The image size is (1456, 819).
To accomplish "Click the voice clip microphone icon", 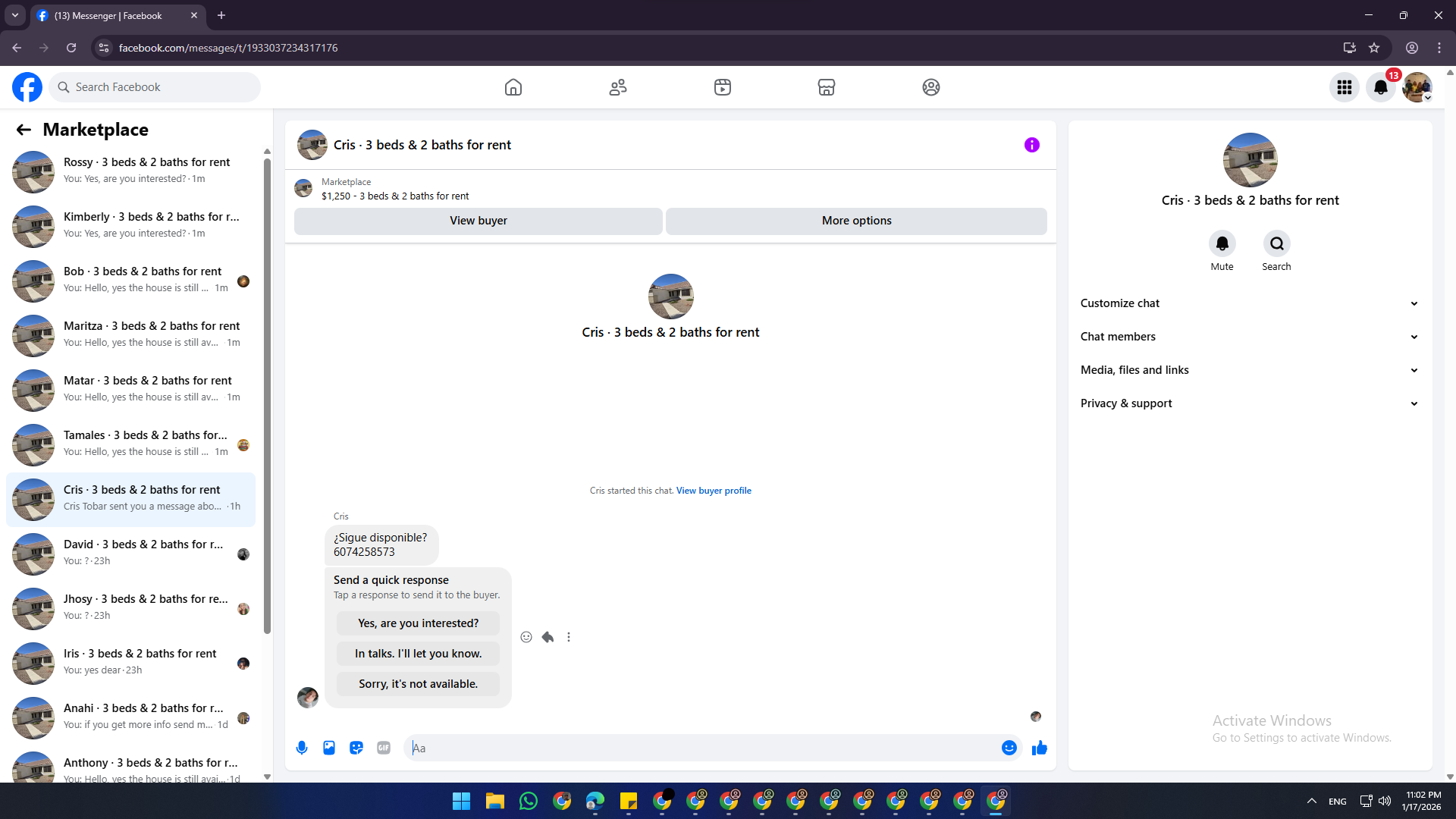I will point(302,748).
